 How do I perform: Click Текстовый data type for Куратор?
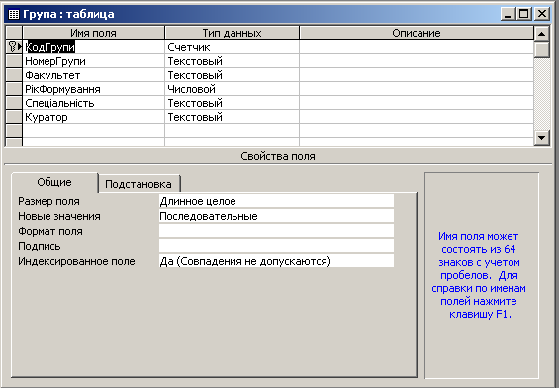coord(232,117)
